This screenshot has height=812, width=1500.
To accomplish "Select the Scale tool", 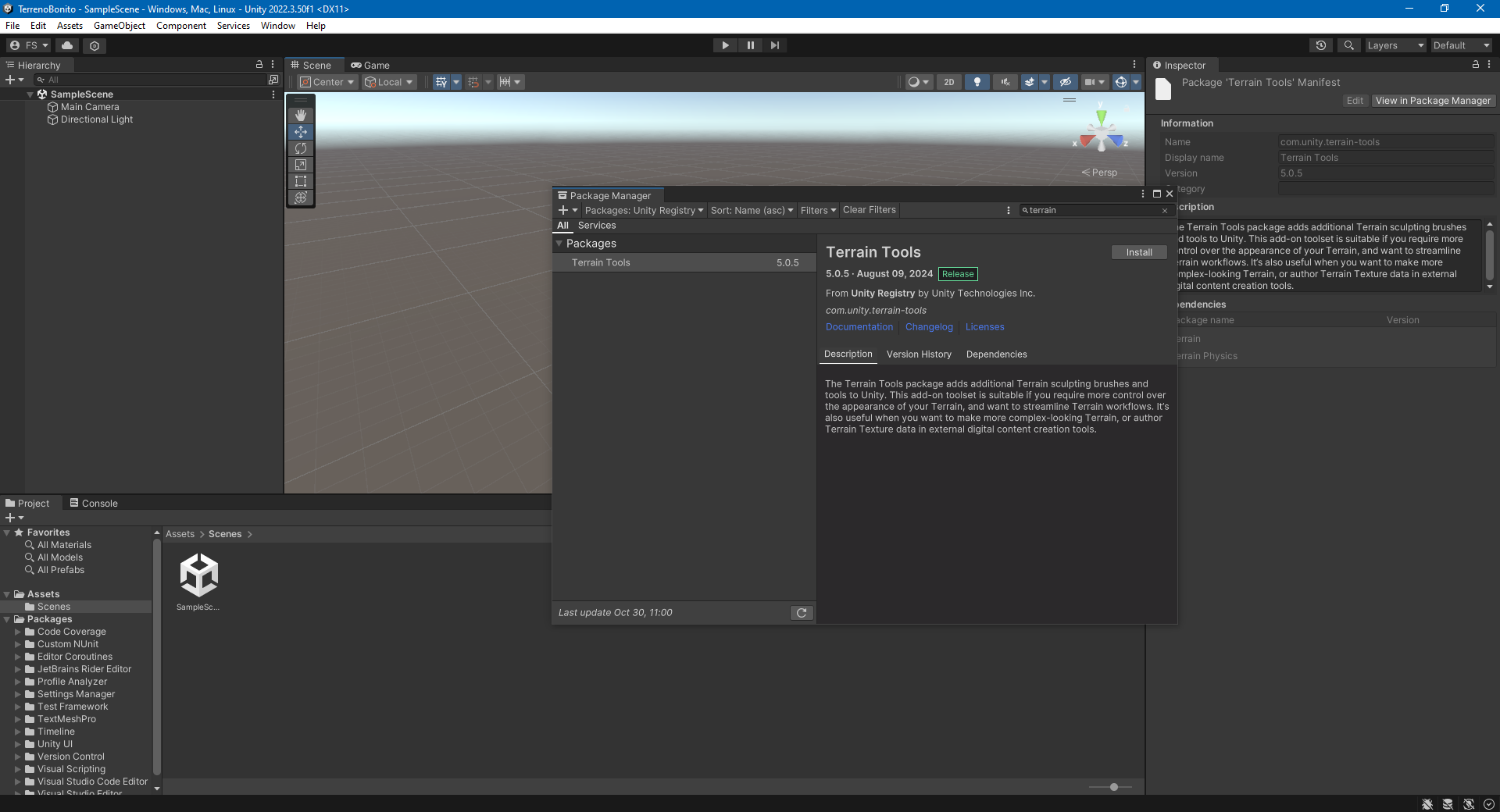I will [301, 165].
